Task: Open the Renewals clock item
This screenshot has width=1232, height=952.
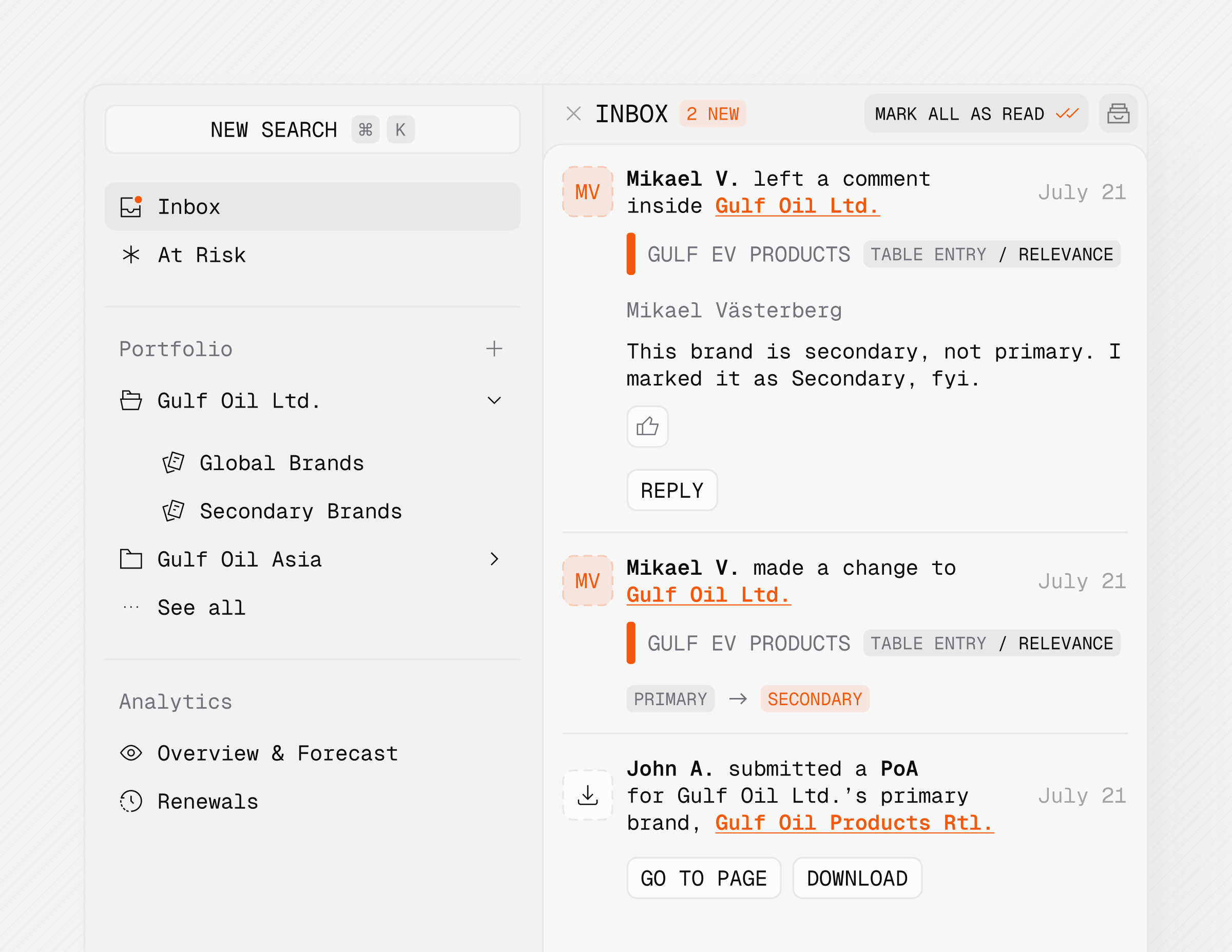Action: coord(206,802)
